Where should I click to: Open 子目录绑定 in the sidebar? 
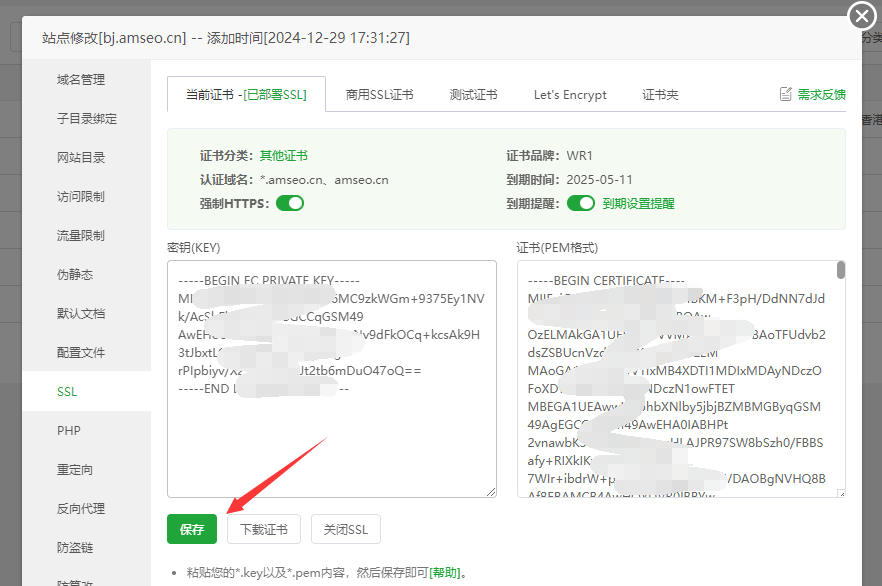pyautogui.click(x=87, y=119)
